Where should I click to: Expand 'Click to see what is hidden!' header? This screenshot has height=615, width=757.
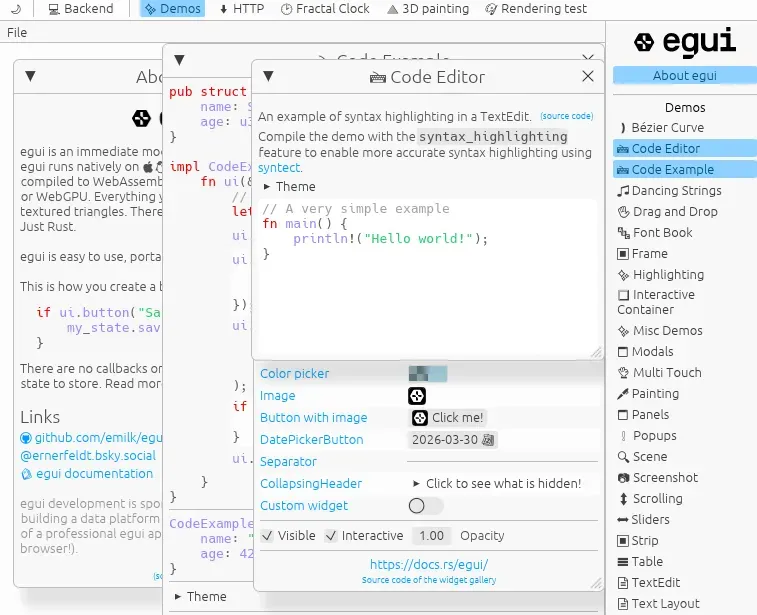(495, 484)
